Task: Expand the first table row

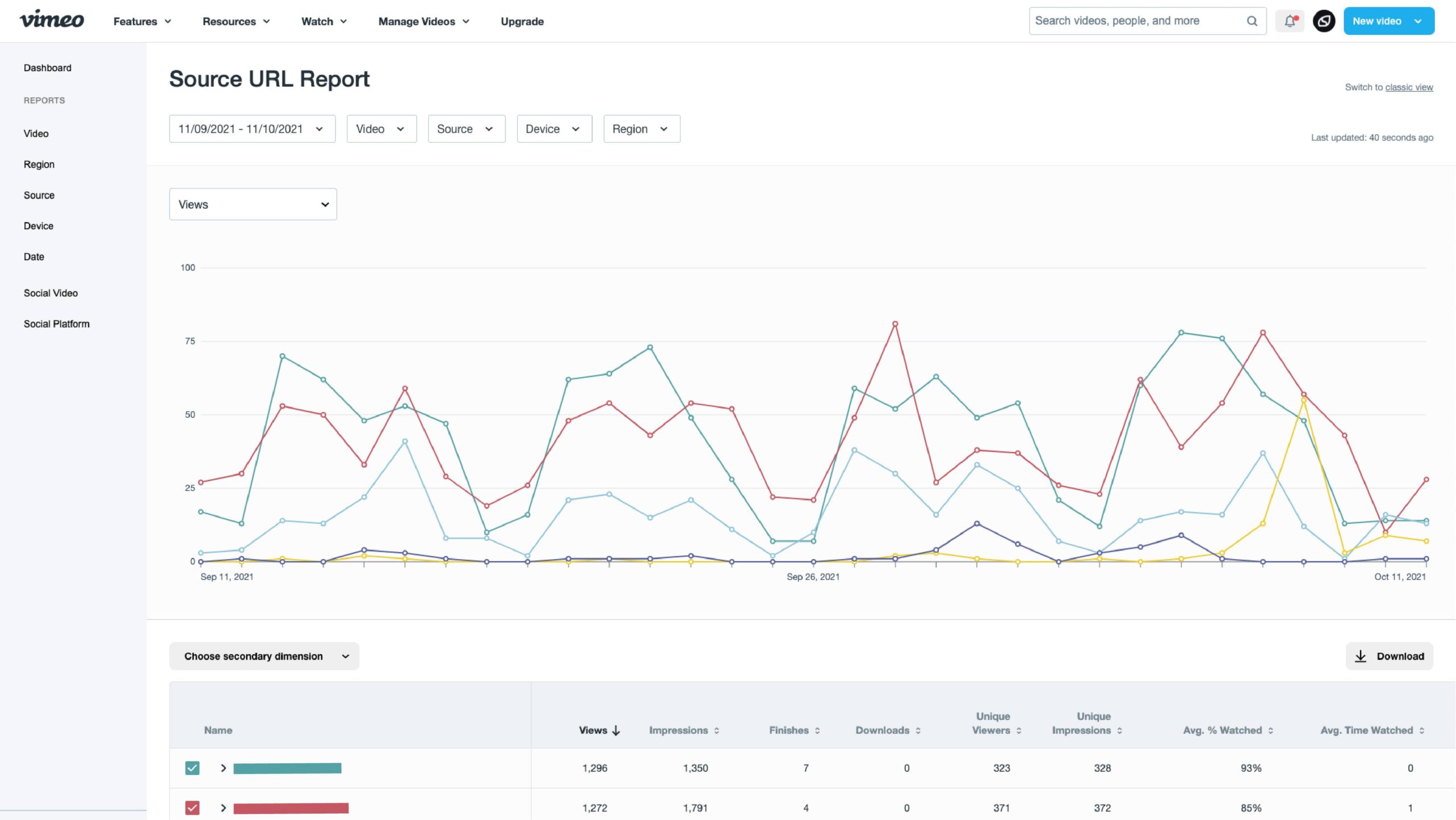Action: point(223,768)
